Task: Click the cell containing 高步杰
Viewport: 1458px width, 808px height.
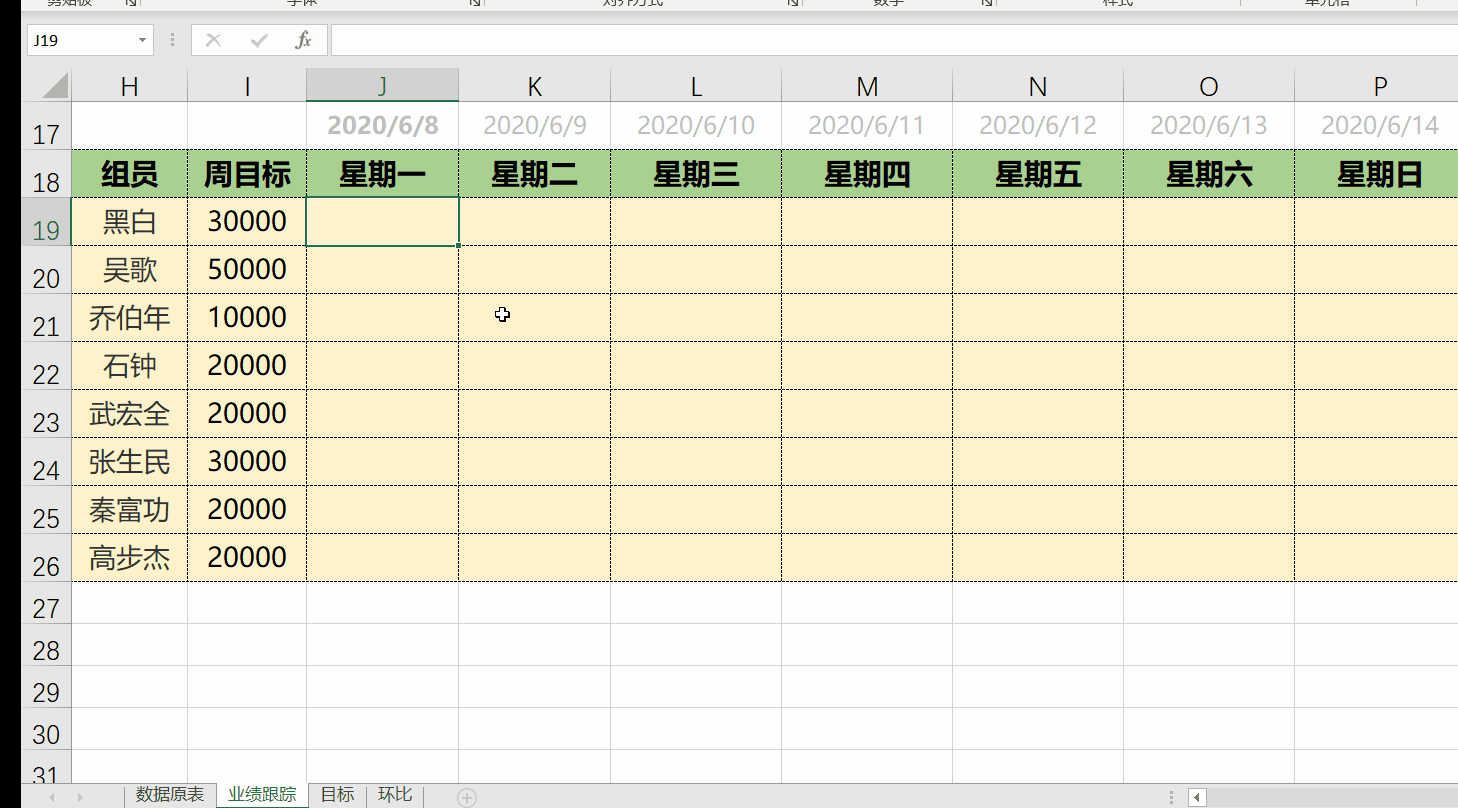Action: [x=129, y=558]
